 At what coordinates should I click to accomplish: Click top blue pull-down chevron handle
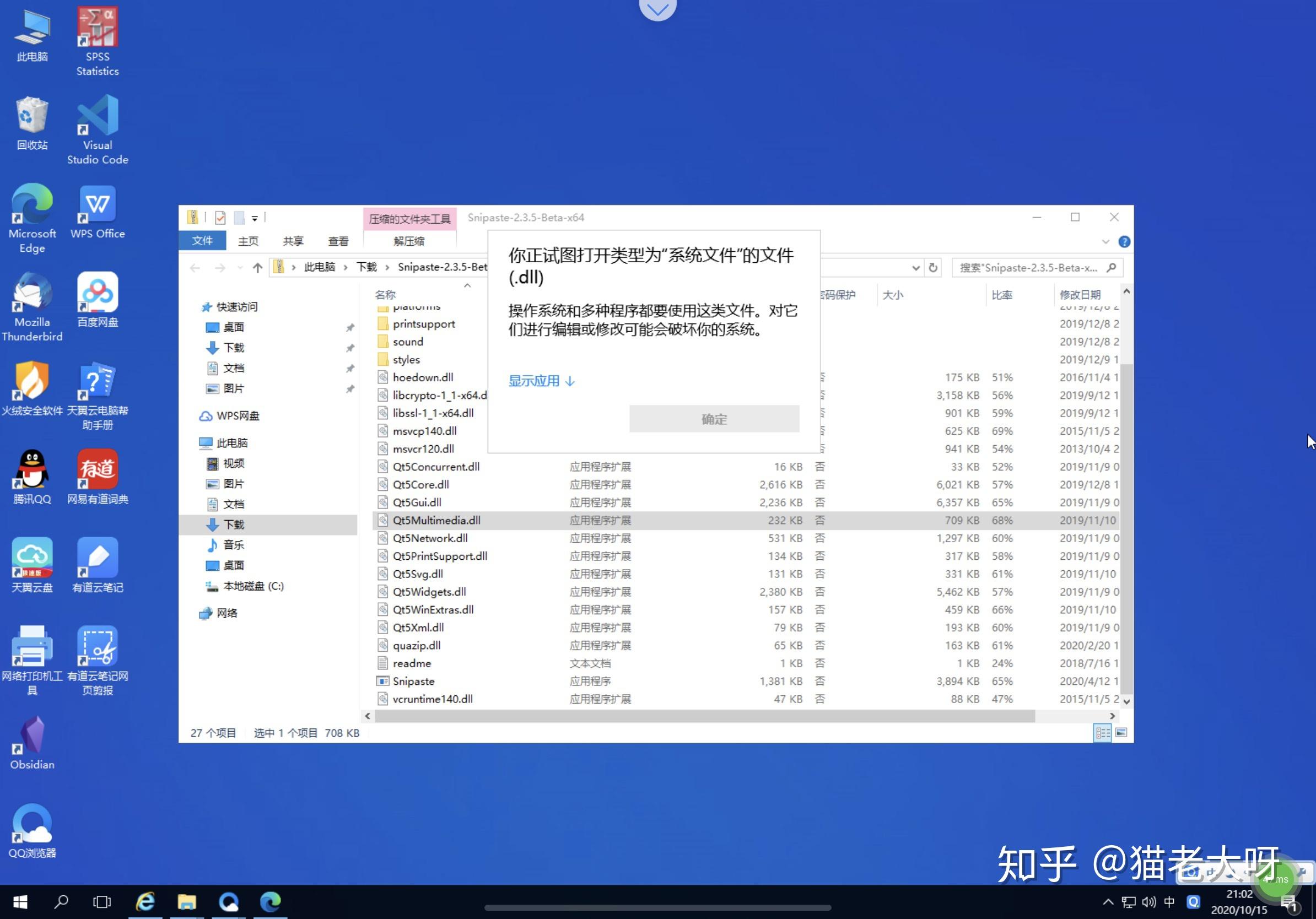pos(657,8)
